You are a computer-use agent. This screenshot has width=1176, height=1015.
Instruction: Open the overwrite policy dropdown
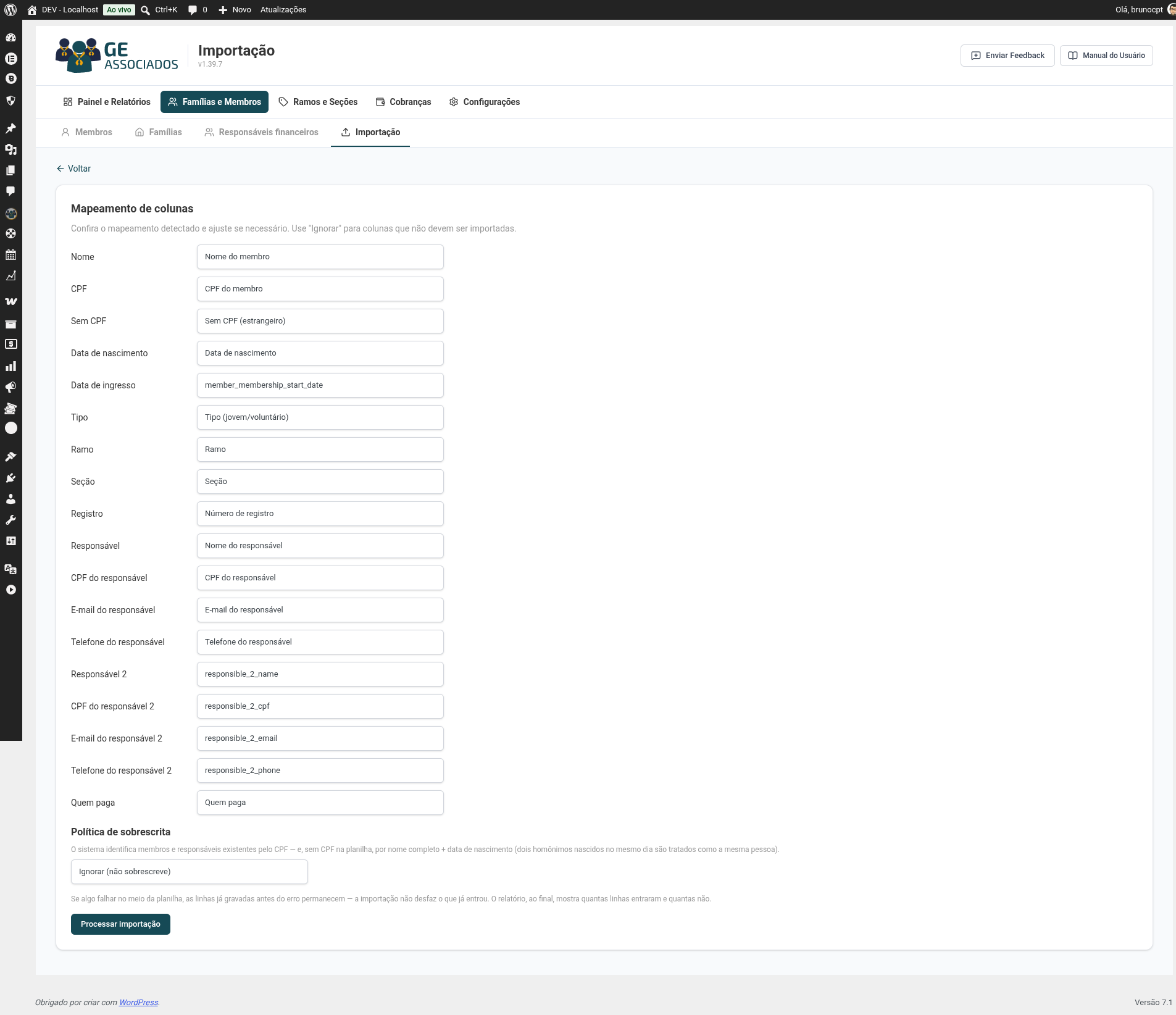coord(190,872)
